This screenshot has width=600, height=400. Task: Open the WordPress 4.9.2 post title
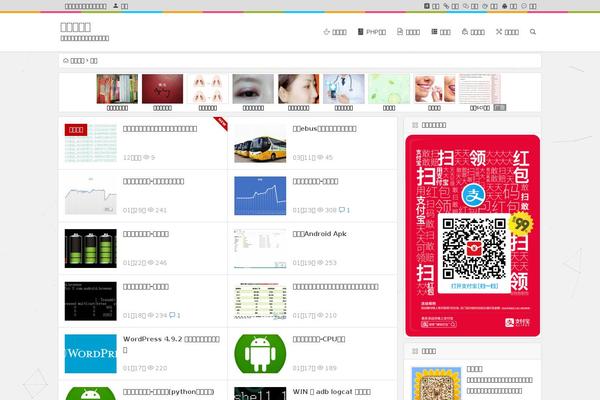click(171, 344)
